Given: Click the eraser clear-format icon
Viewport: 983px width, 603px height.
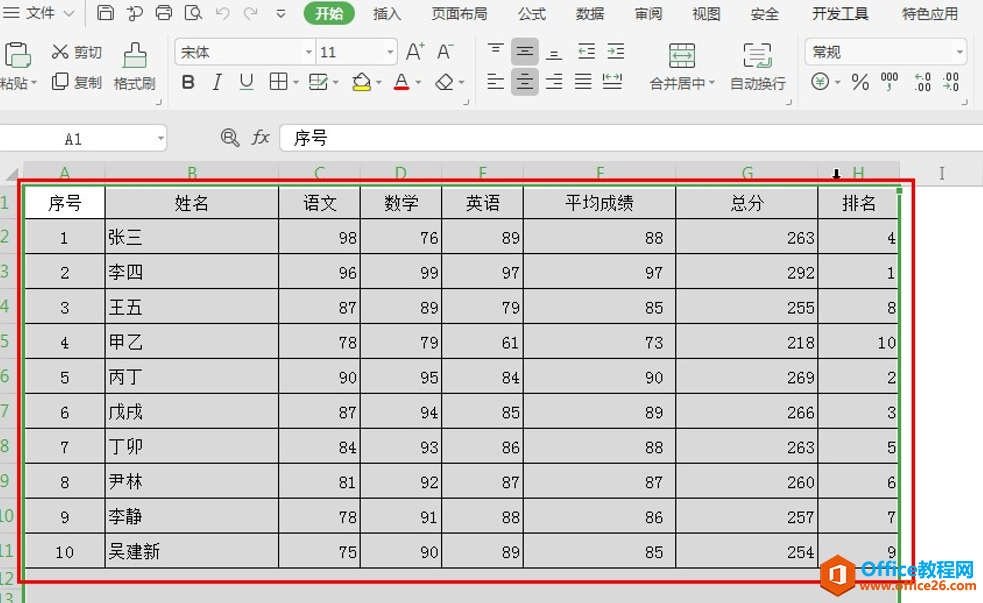Looking at the screenshot, I should [x=444, y=81].
